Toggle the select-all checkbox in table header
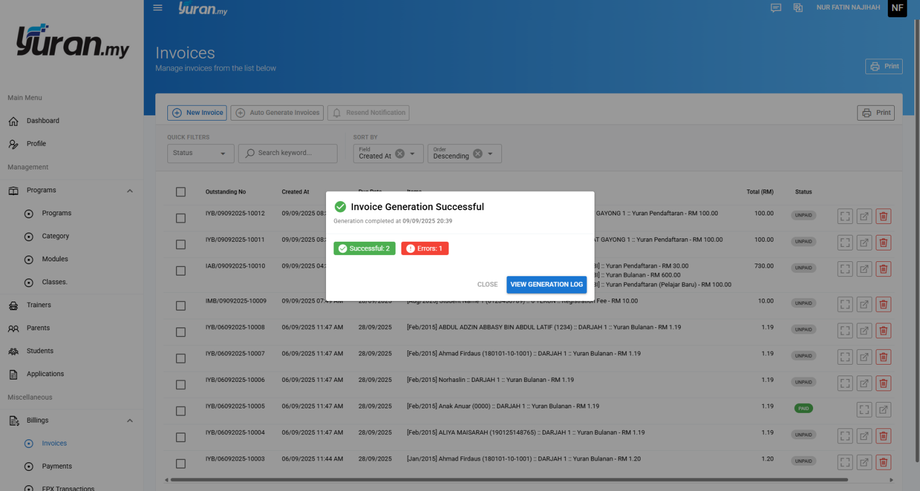 pos(181,192)
